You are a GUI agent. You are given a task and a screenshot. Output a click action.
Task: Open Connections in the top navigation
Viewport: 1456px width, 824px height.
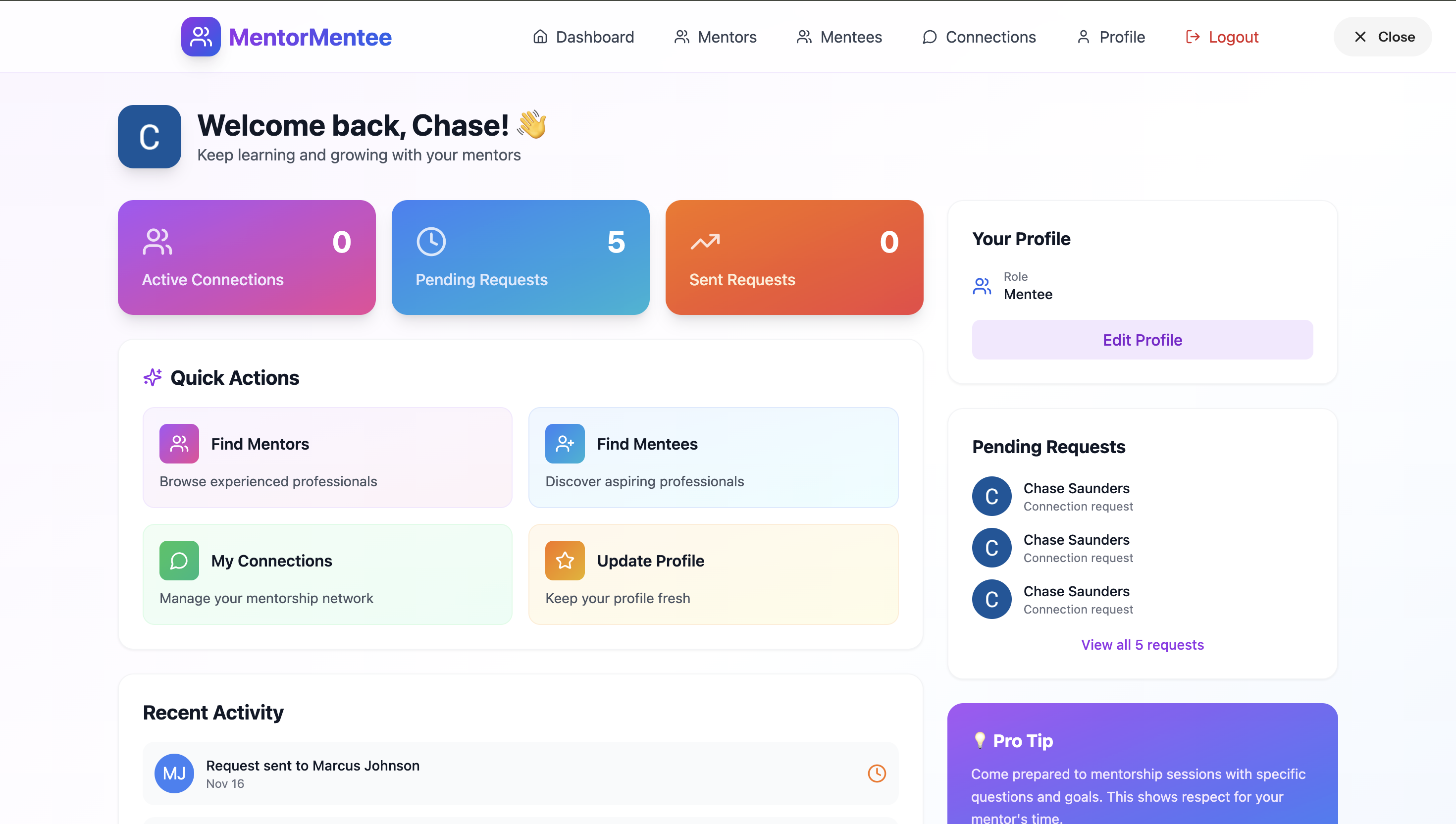coord(979,37)
